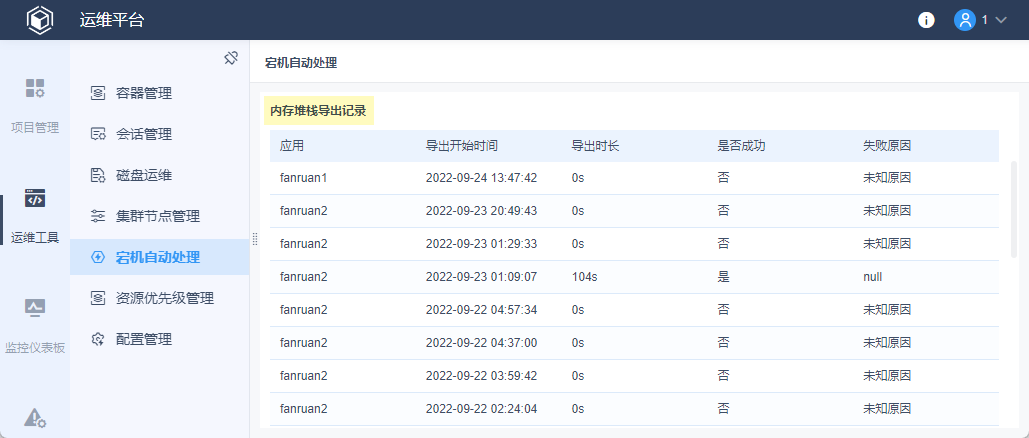Click the 应用 column header
The image size is (1029, 438).
[292, 146]
